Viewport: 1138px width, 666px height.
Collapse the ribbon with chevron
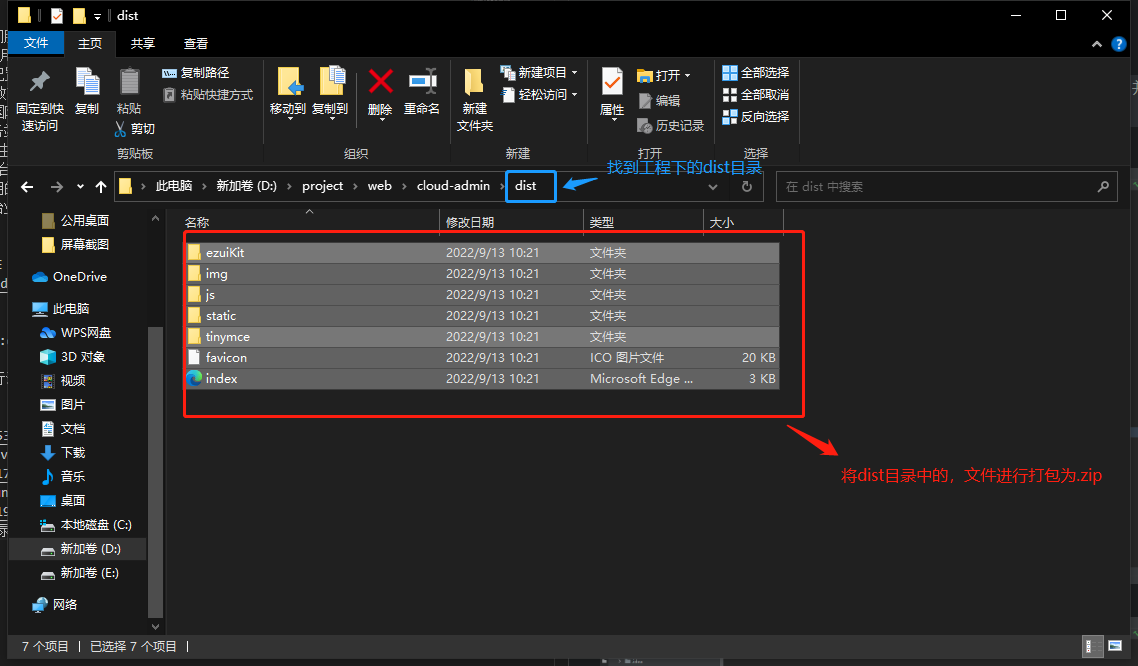coord(1097,44)
